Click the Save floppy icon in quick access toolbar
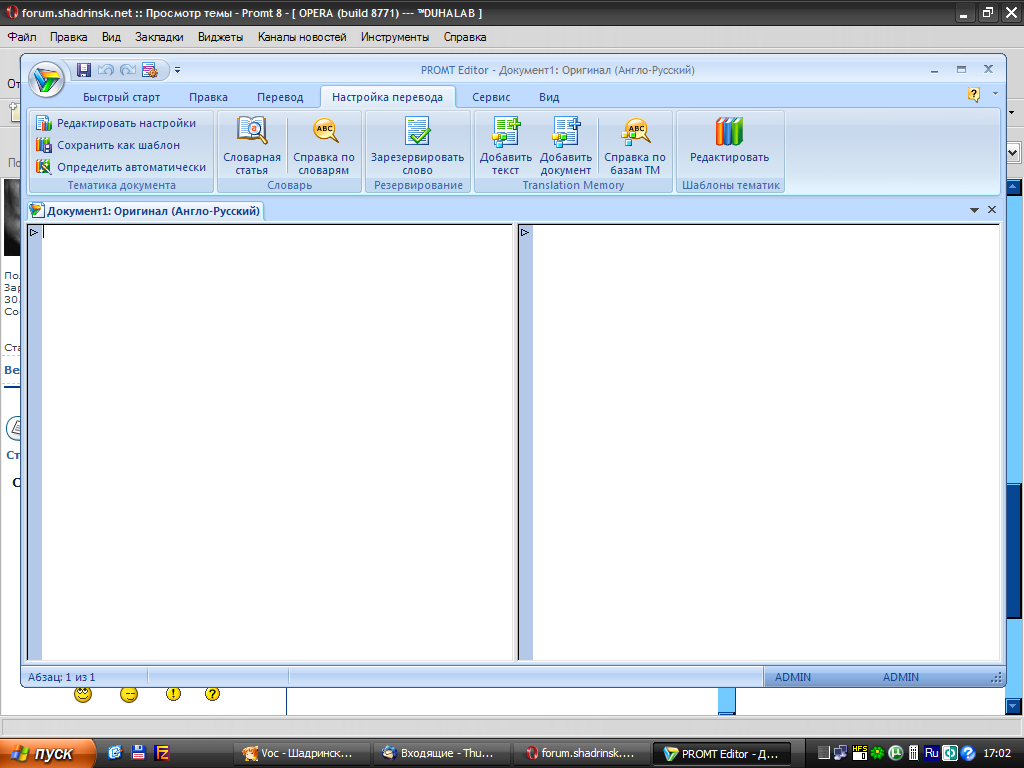Viewport: 1024px width, 768px height. click(x=84, y=70)
